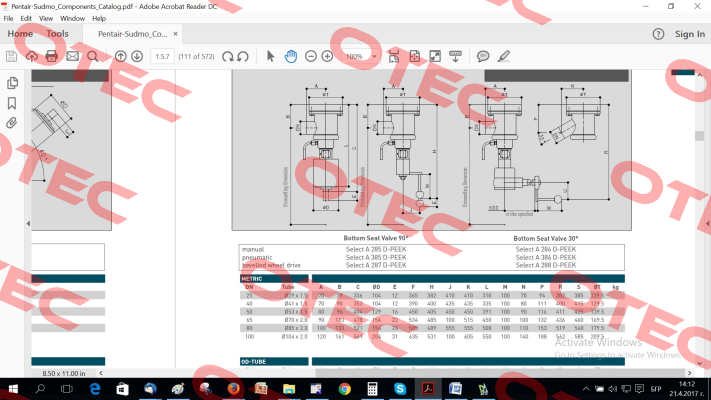The width and height of the screenshot is (711, 400).
Task: Open zoom level 100% dropdown
Action: point(374,57)
